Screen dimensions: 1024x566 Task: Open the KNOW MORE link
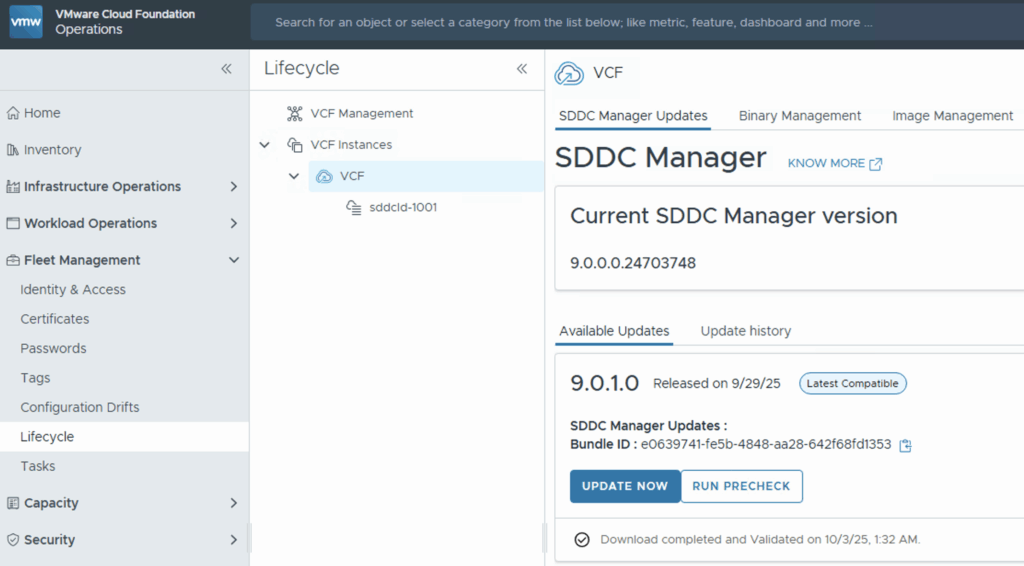tap(834, 164)
